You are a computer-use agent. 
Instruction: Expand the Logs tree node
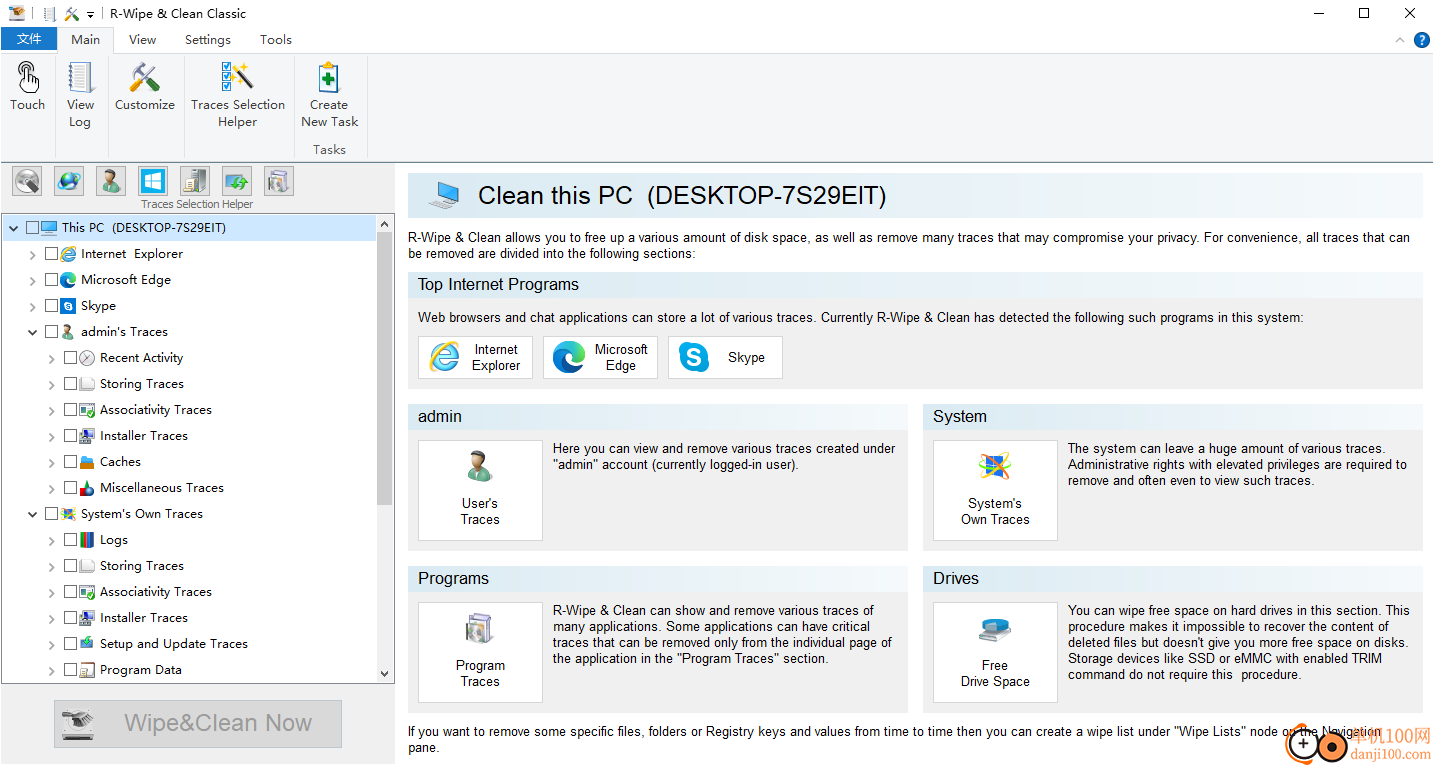point(52,540)
